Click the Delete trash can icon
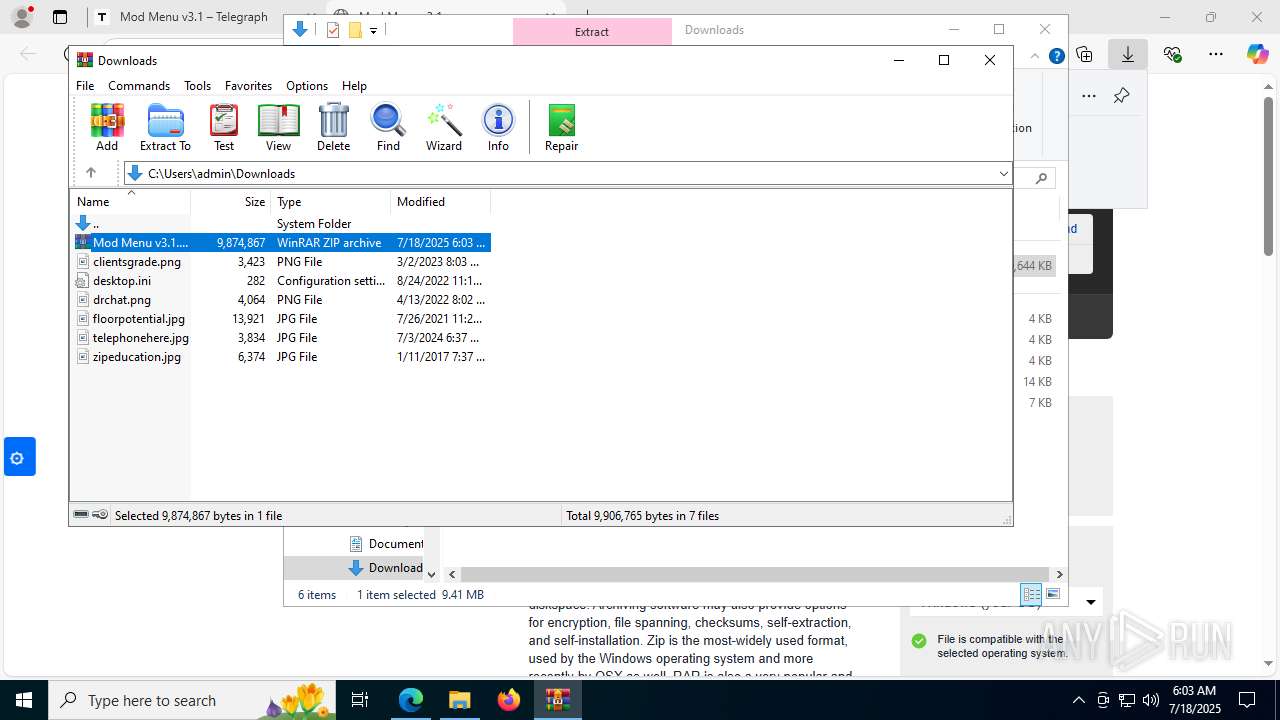Screen dimensions: 1280x720 tap(333, 127)
